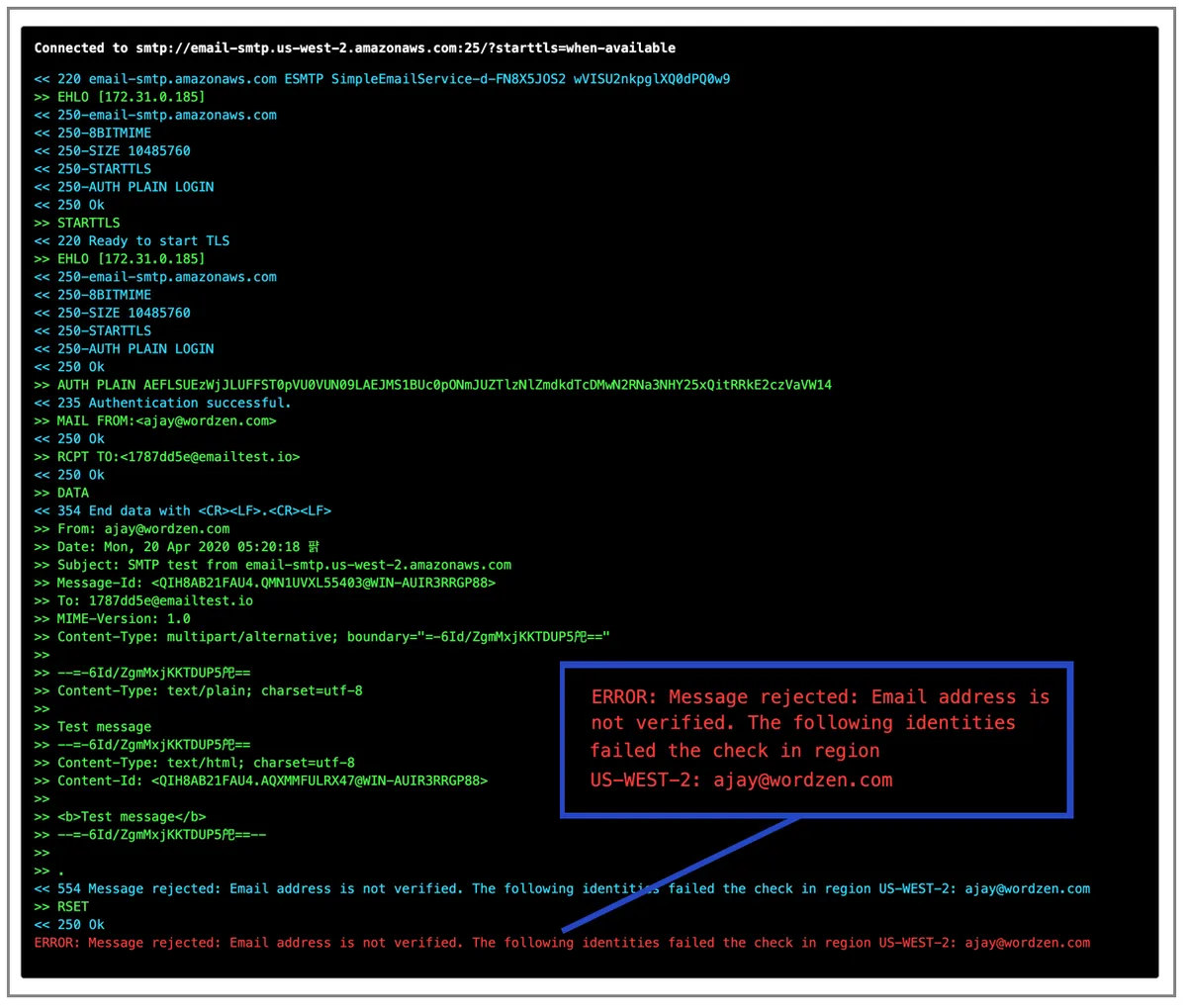Screen dimensions: 1187x1008
Task: Click the Date: Mon, 20 Apr 2020 line
Action: coord(177,547)
